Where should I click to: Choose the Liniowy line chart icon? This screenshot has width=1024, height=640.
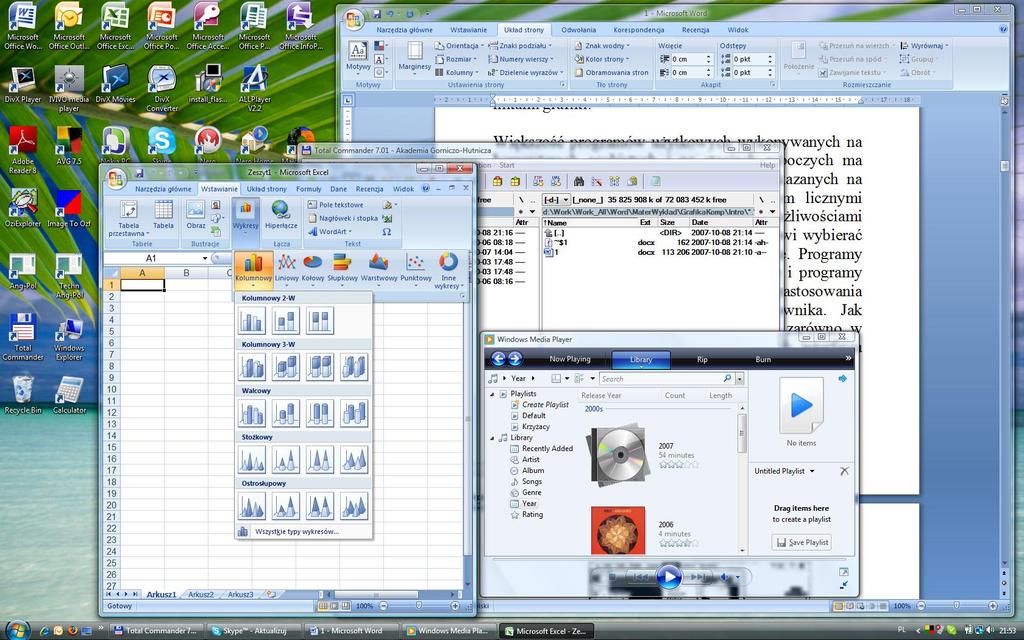click(287, 268)
